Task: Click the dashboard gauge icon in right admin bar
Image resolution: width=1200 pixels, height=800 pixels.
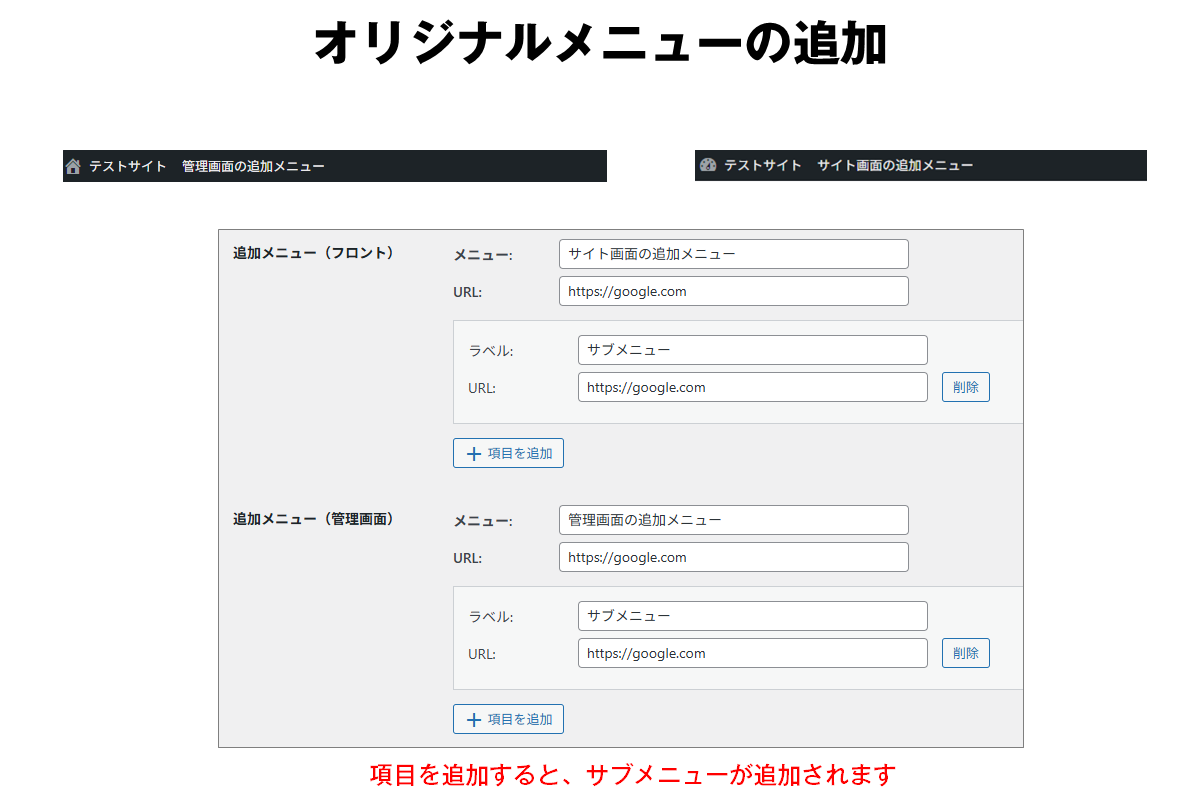Action: click(x=708, y=165)
